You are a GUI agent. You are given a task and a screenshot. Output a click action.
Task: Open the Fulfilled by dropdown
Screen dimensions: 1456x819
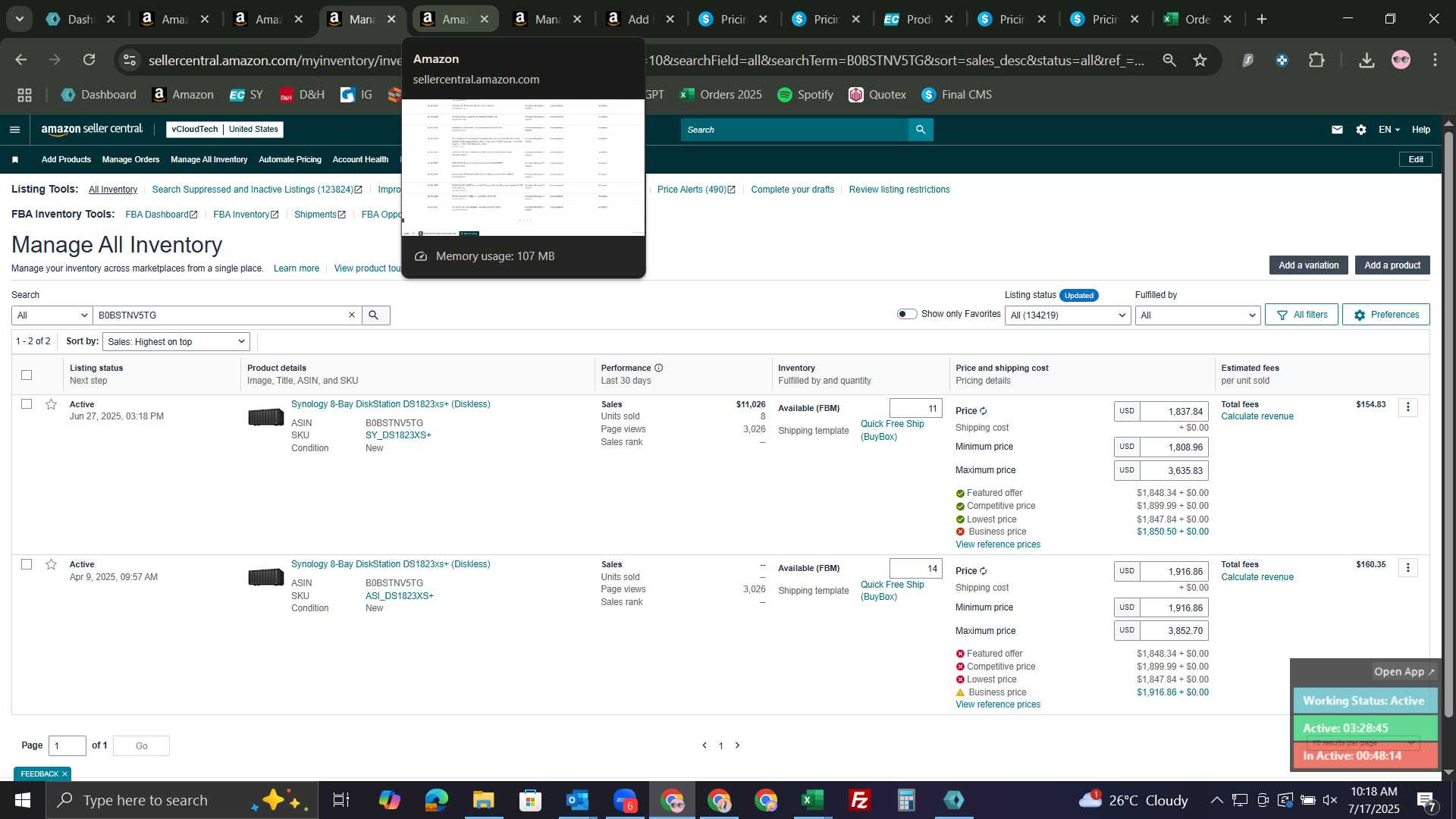tap(1197, 315)
